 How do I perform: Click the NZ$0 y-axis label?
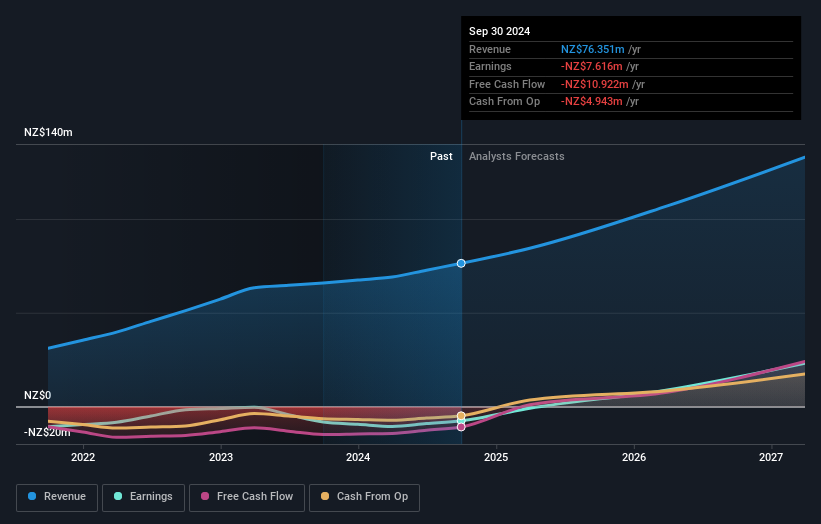pos(38,395)
